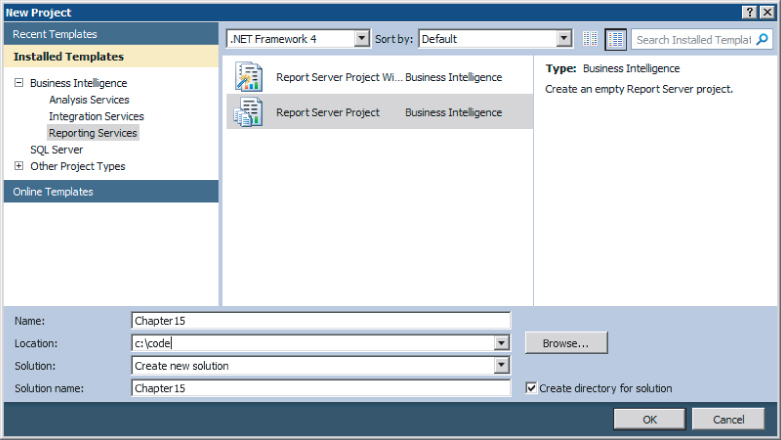Select SQL Server in the tree
The height and width of the screenshot is (440, 781).
(x=57, y=149)
